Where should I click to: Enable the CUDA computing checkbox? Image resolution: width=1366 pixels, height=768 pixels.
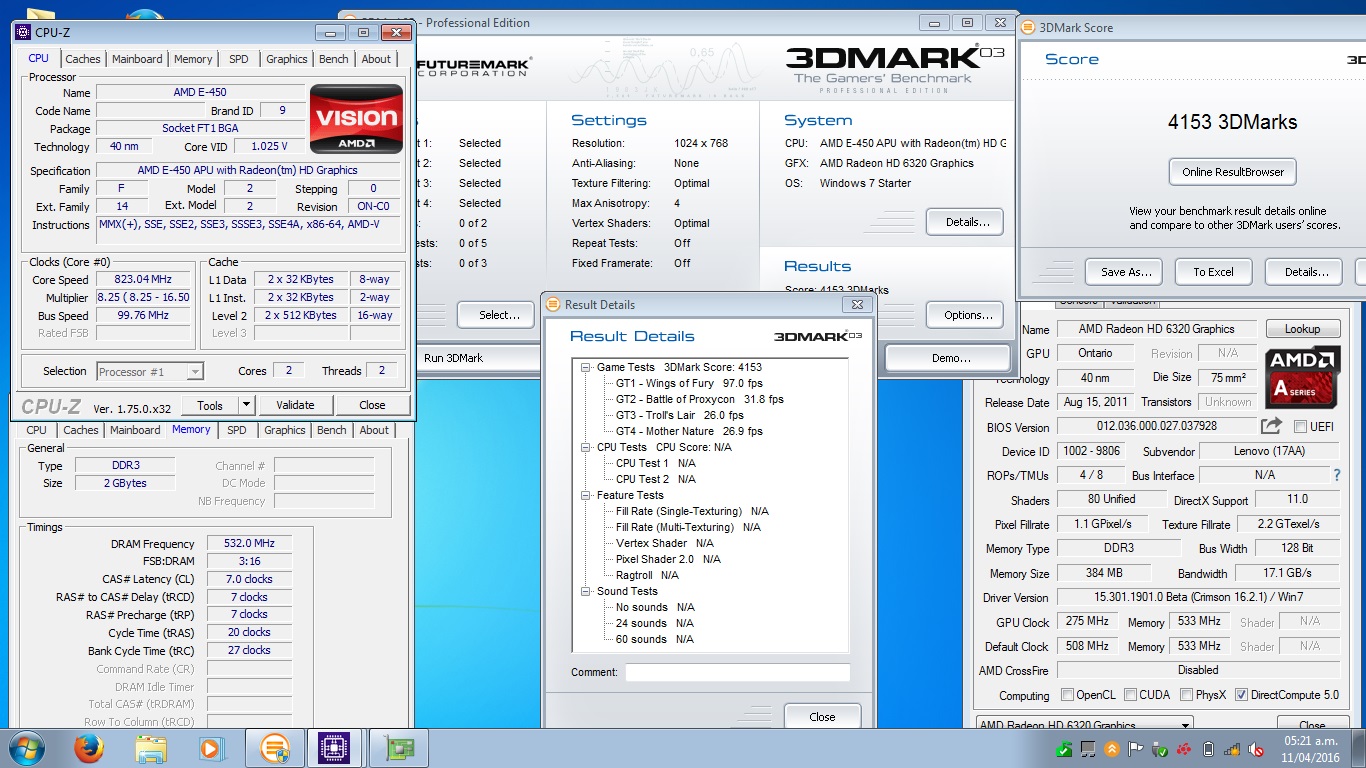point(1130,695)
